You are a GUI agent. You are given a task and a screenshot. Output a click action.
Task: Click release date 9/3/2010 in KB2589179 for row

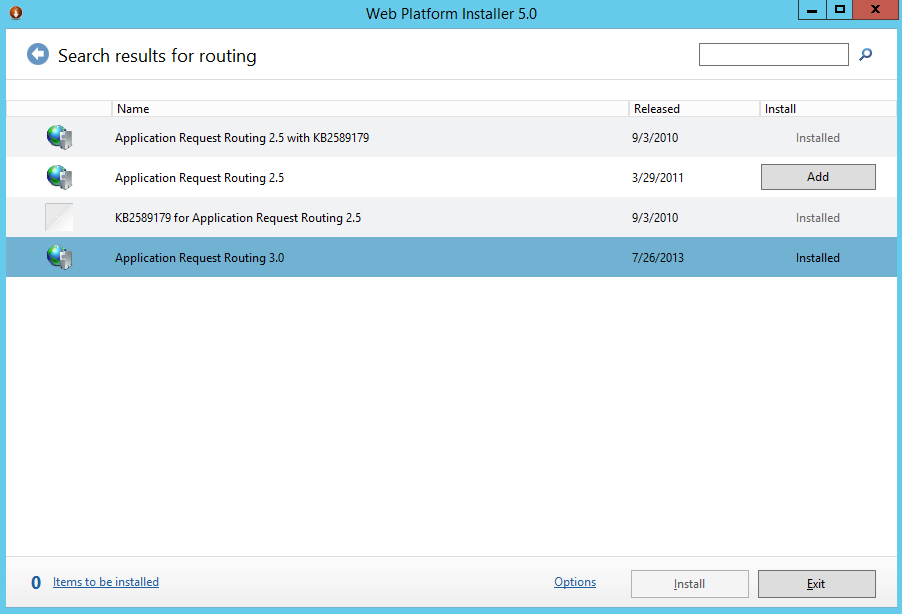click(x=655, y=218)
